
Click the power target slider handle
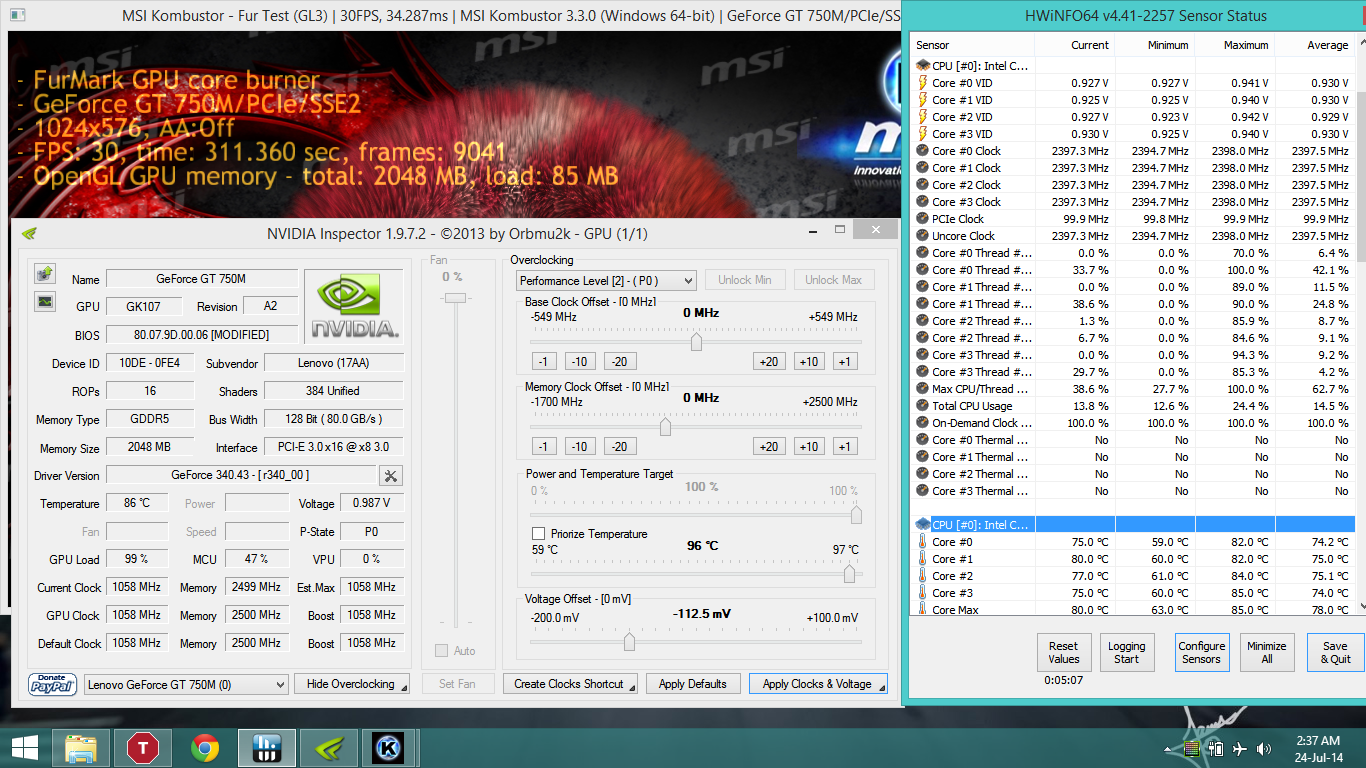coord(856,514)
